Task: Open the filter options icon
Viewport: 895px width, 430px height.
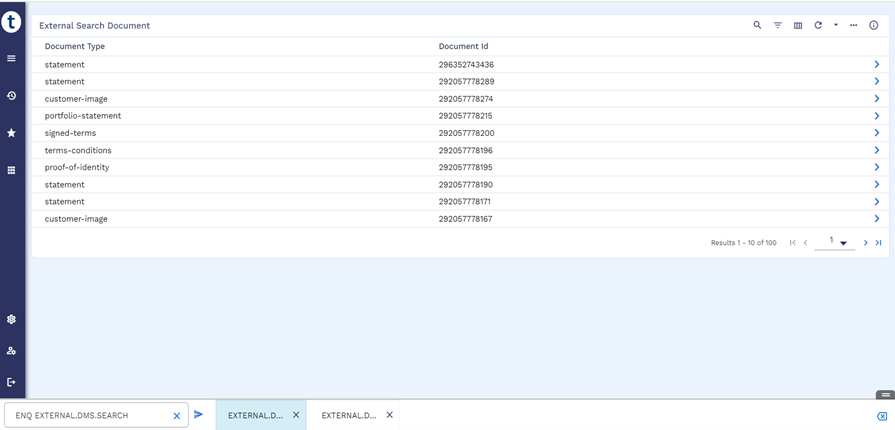Action: click(778, 25)
